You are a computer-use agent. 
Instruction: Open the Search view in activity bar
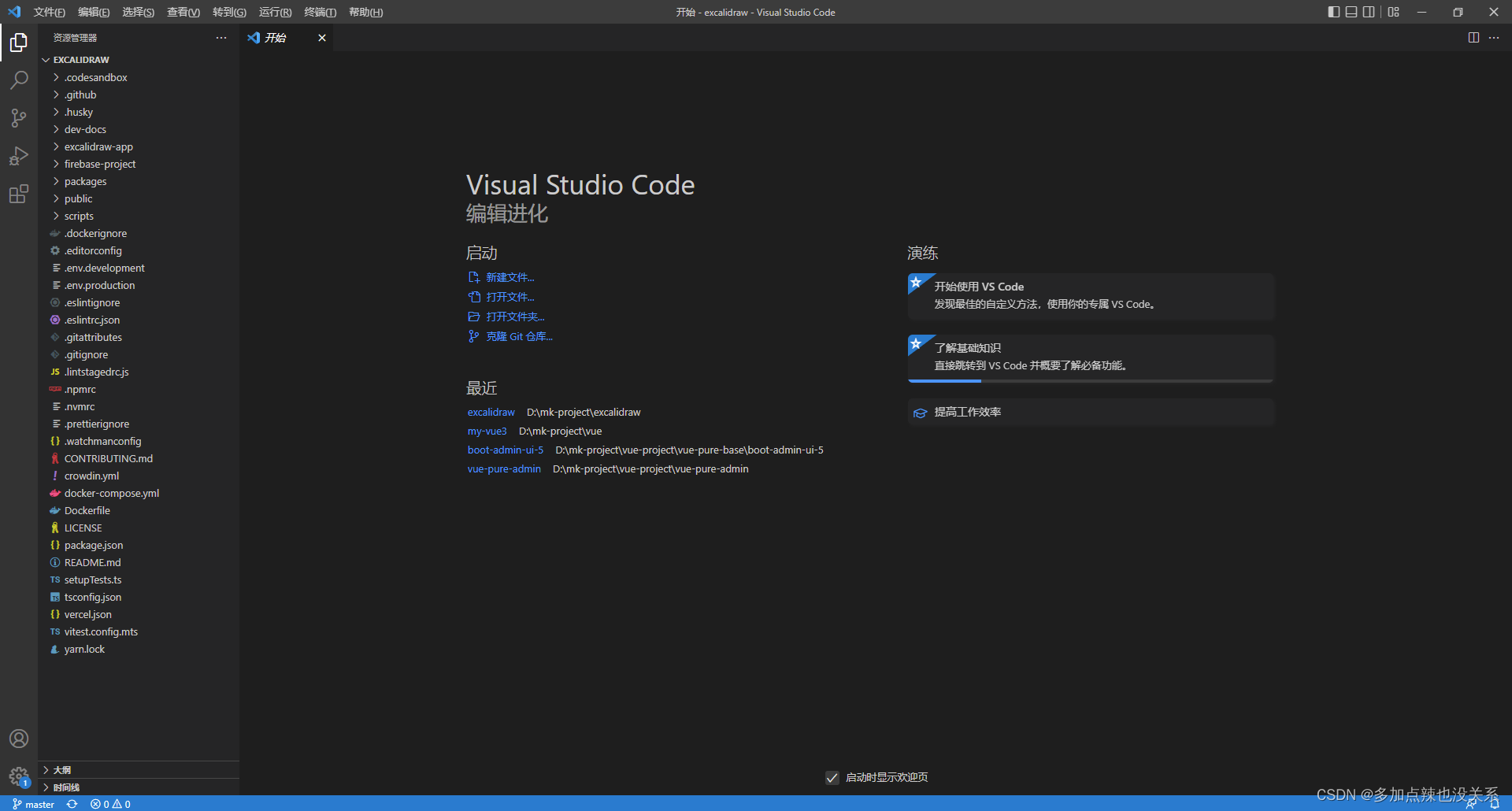19,80
